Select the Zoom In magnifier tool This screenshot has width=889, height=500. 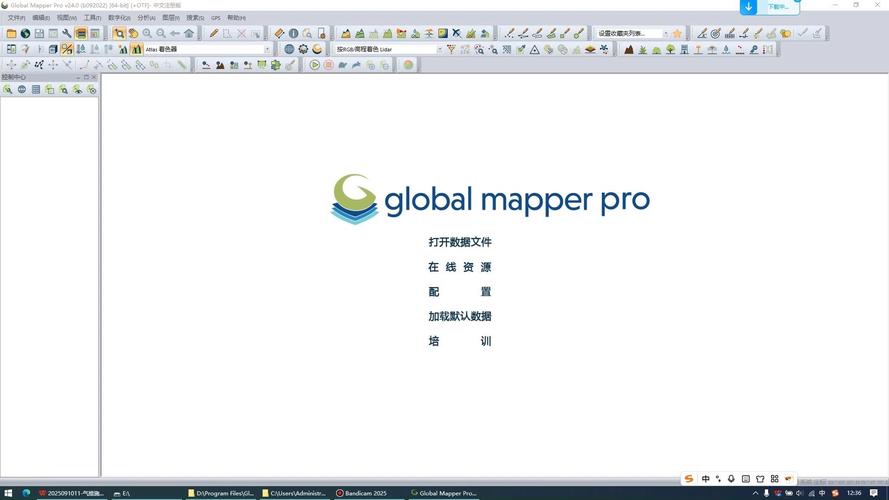147,33
